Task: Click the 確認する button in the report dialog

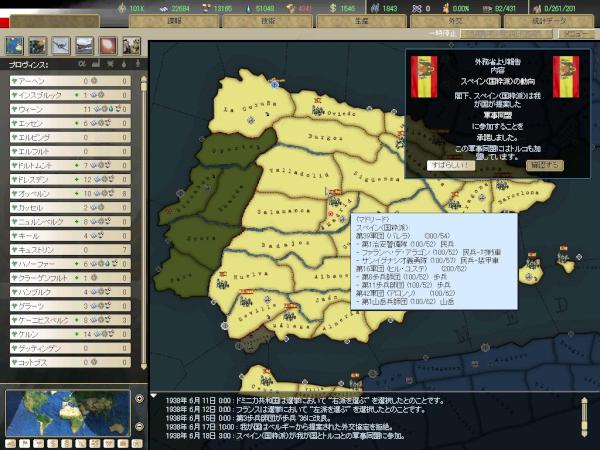Action: point(545,165)
